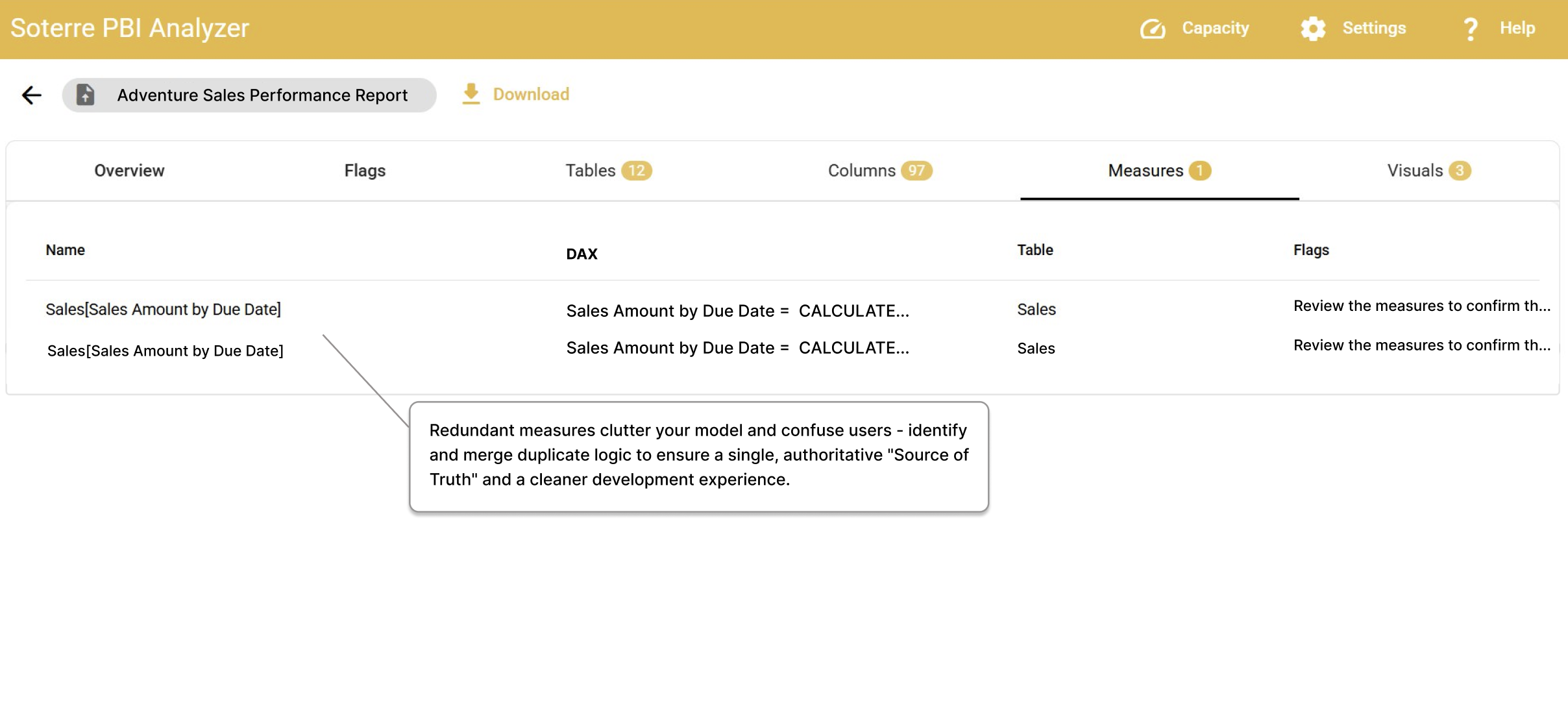Open Settings via the gear icon
1568x714 pixels.
point(1313,28)
